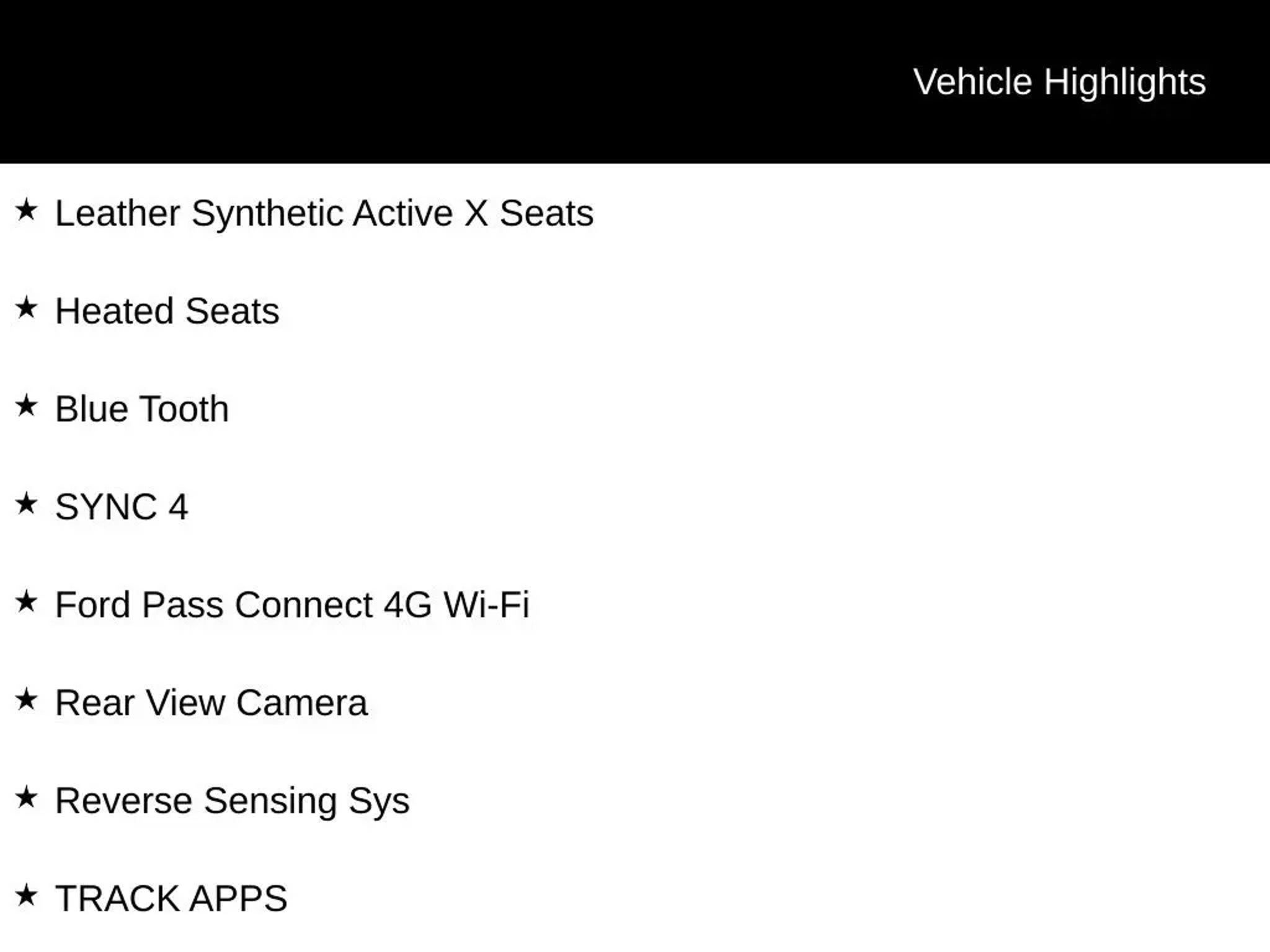Select the Heated Seats highlight text
The image size is (1270, 952).
click(167, 311)
